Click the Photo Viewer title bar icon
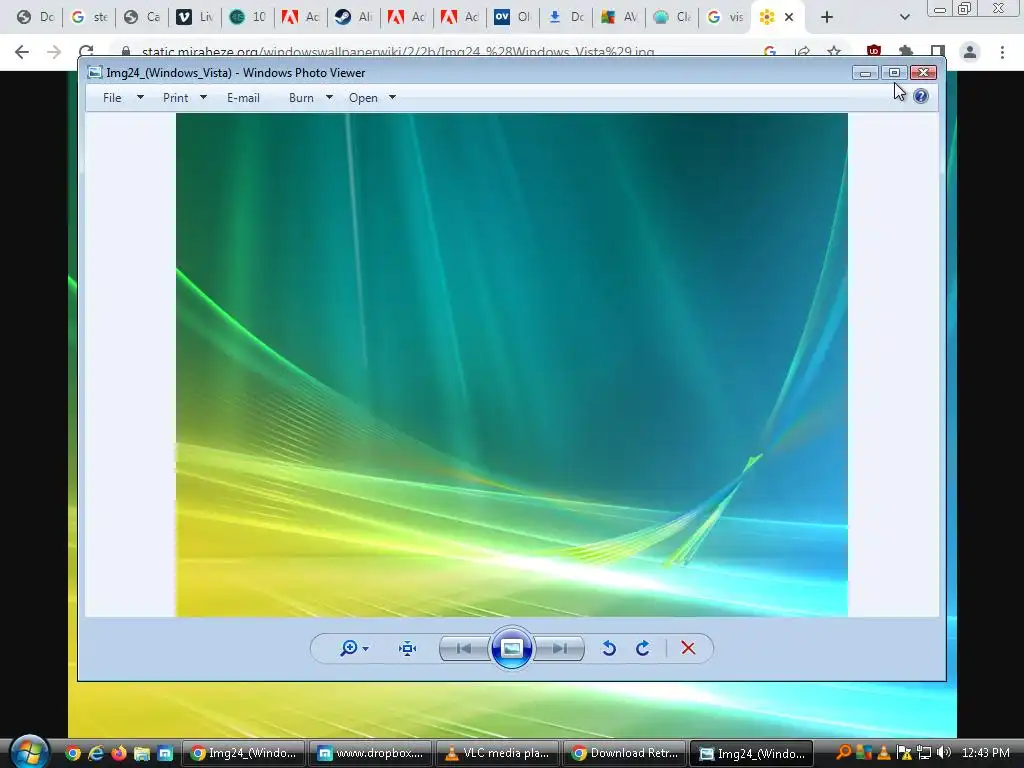 click(x=95, y=72)
